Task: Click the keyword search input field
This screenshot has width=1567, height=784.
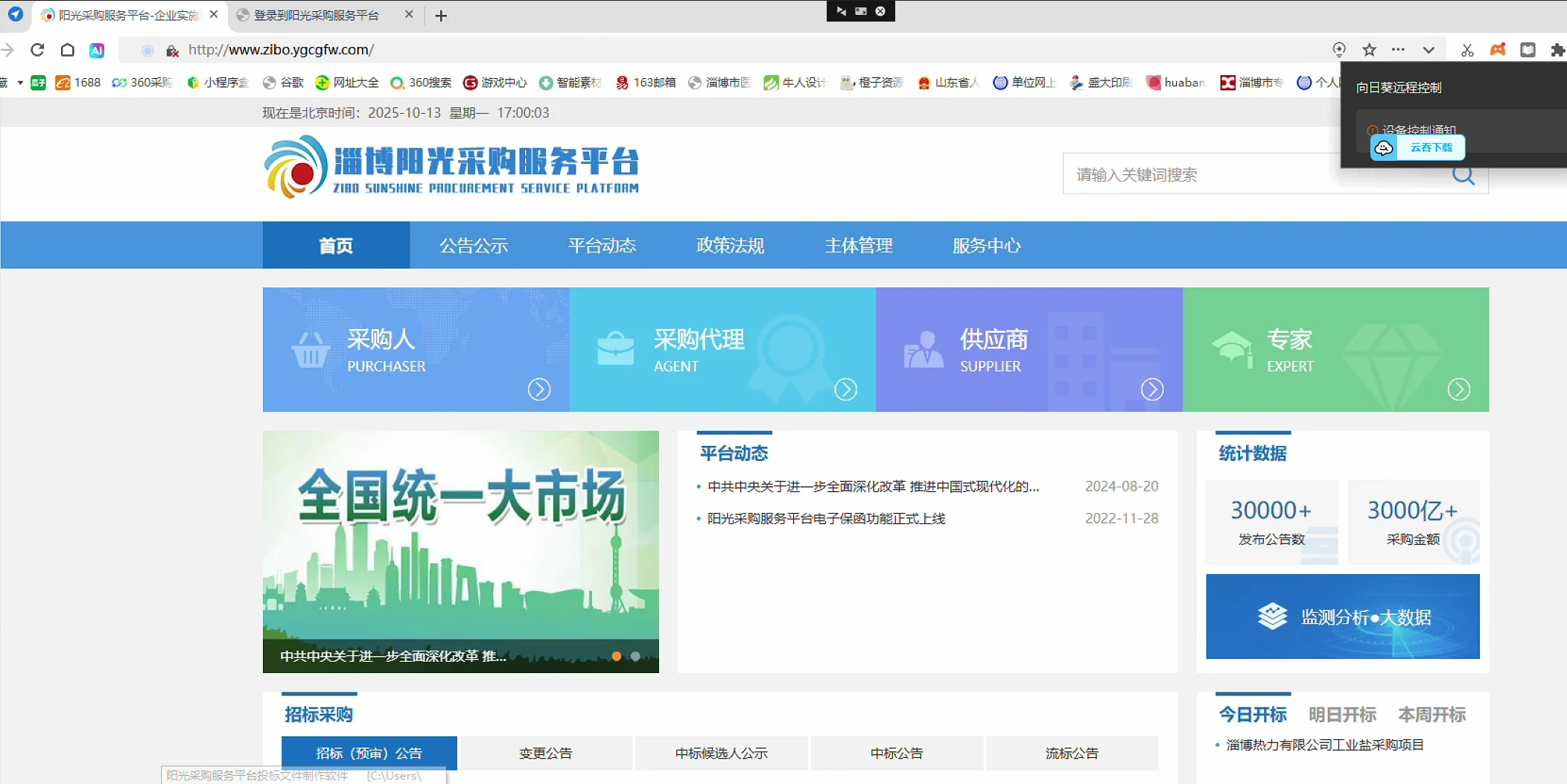Action: (1229, 173)
